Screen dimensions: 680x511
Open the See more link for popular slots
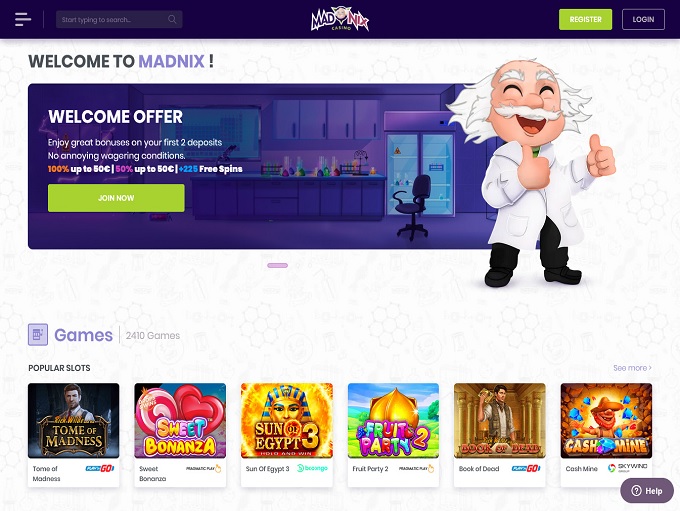(x=632, y=368)
